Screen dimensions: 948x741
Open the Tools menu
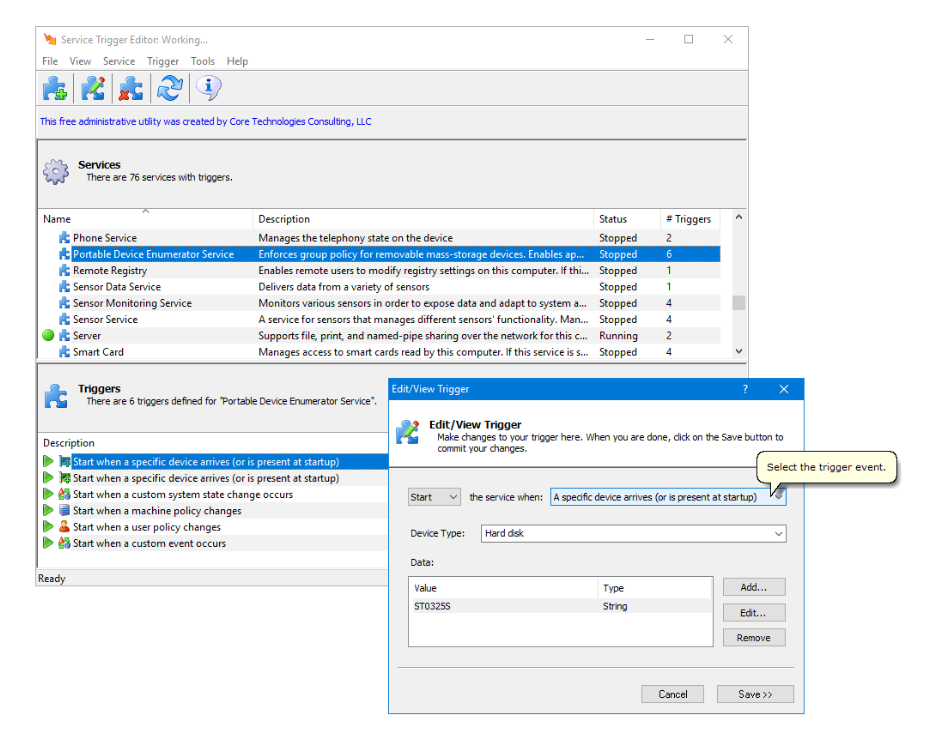pyautogui.click(x=203, y=61)
